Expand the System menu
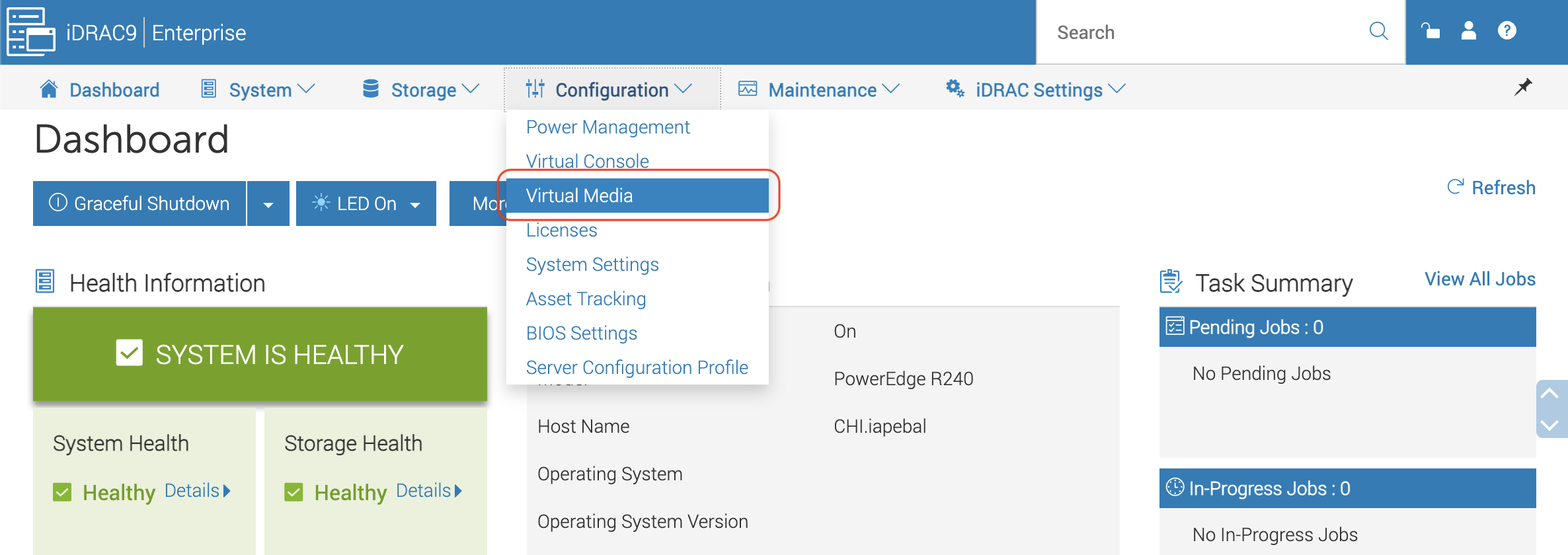 (x=259, y=89)
